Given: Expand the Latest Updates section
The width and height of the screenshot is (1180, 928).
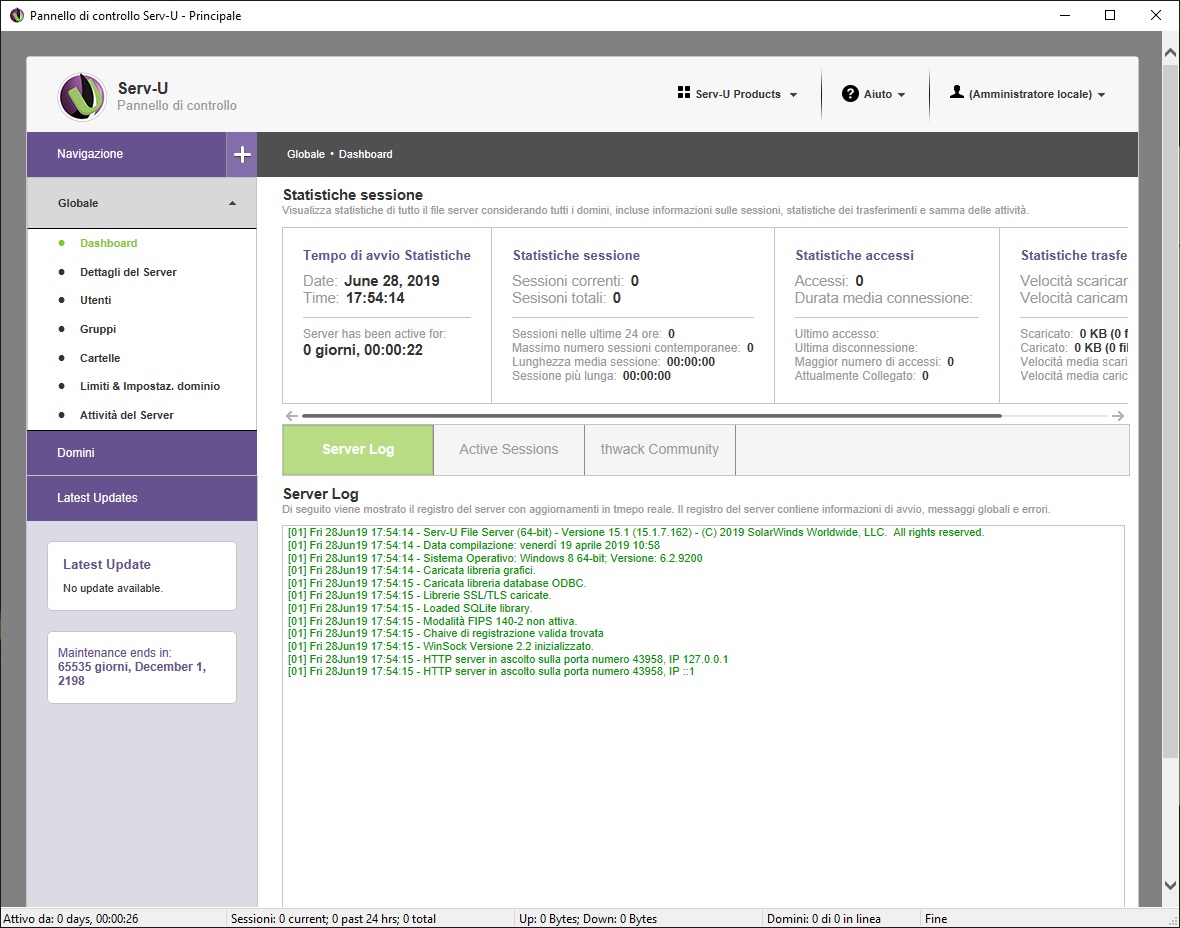Looking at the screenshot, I should pyautogui.click(x=141, y=497).
